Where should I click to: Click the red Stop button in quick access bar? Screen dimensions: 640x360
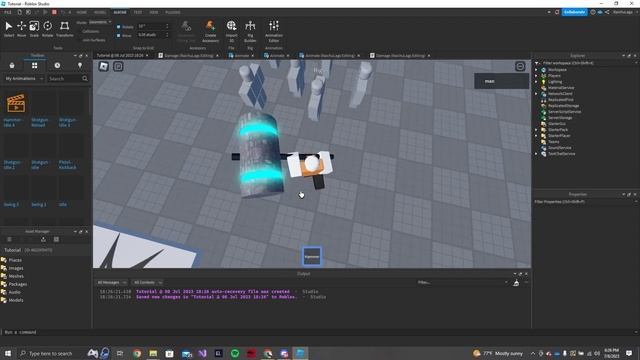pos(54,12)
